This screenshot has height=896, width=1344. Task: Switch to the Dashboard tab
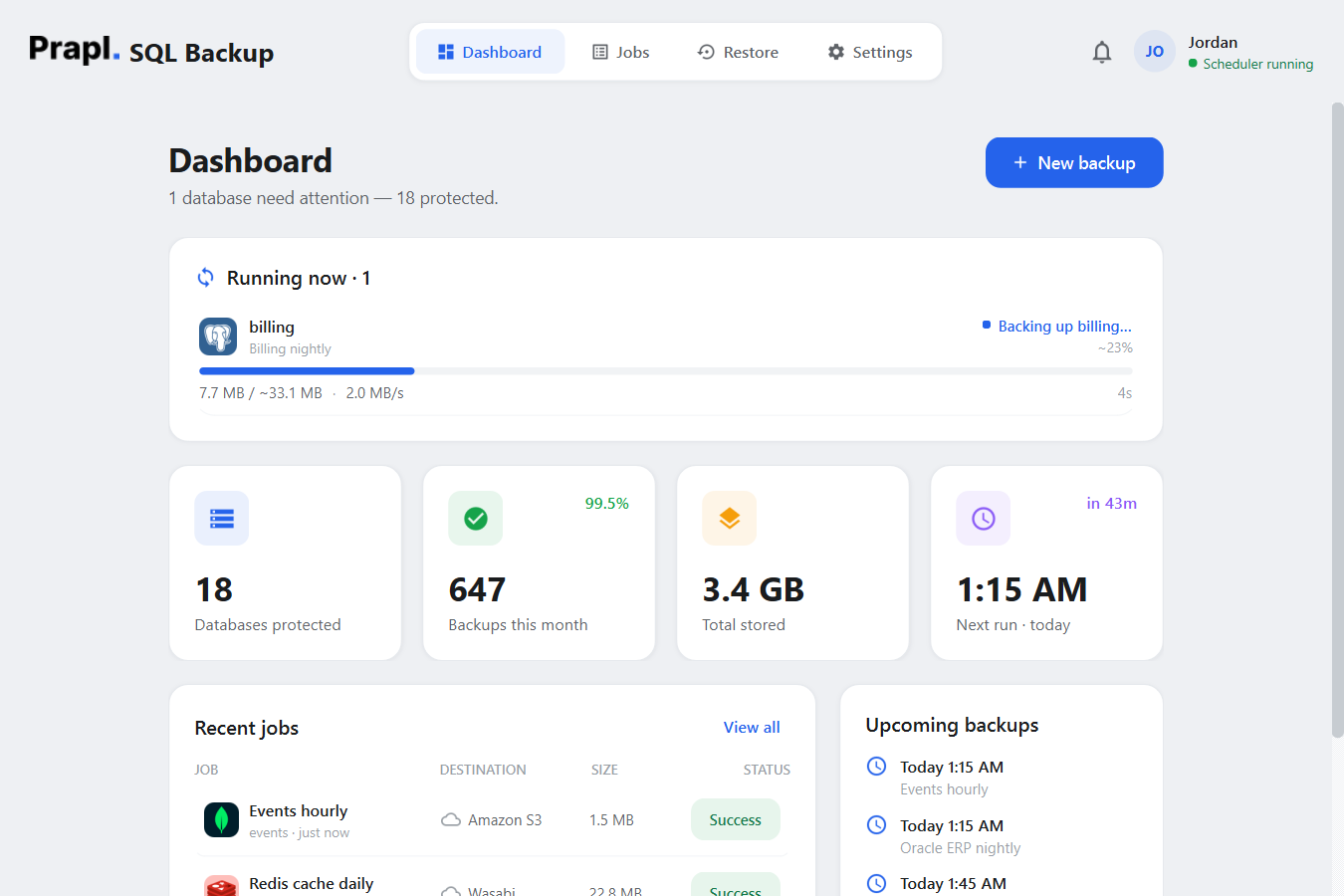(x=490, y=52)
